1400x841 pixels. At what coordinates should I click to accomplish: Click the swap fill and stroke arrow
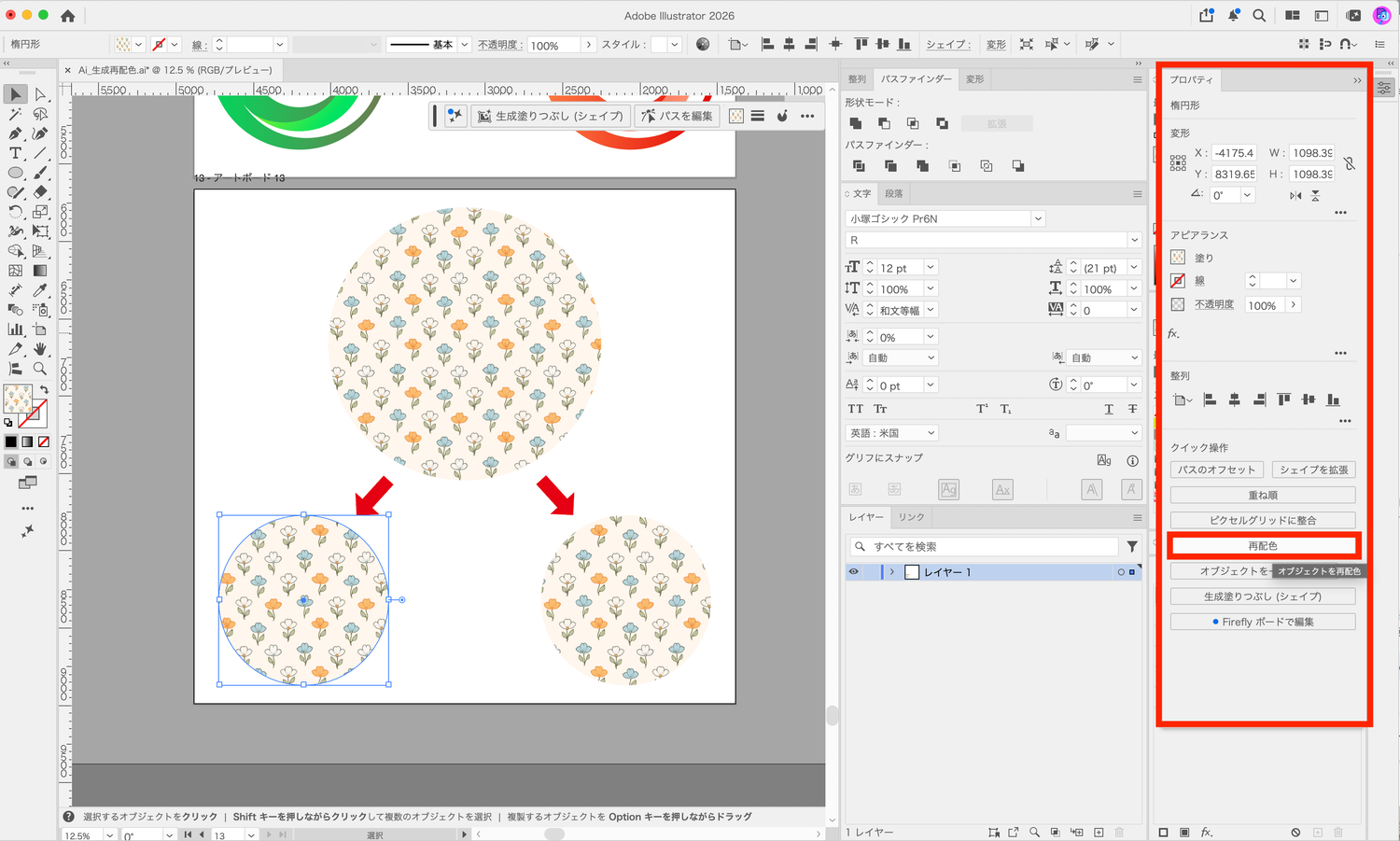click(44, 390)
